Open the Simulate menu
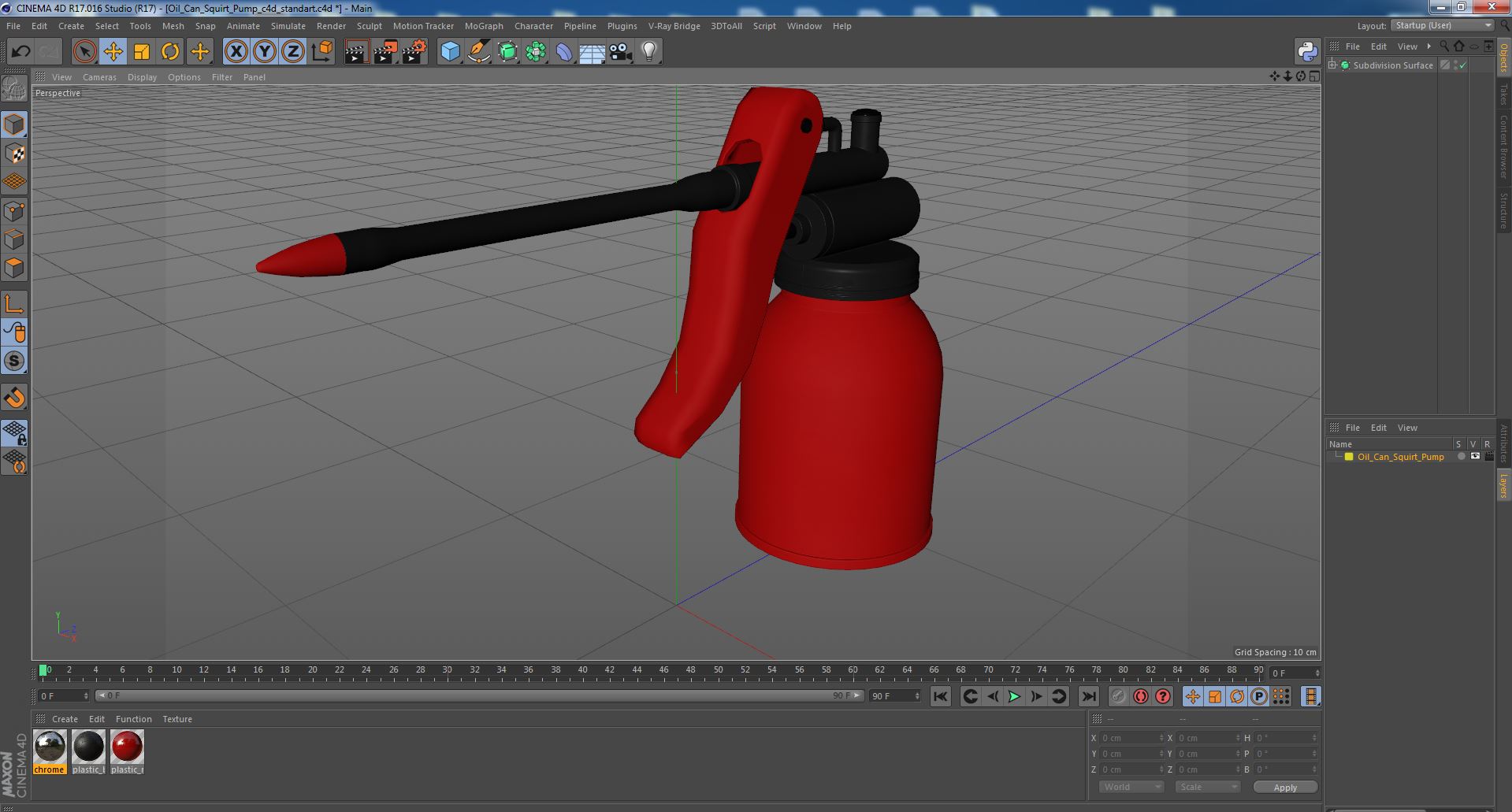The image size is (1512, 812). (288, 26)
